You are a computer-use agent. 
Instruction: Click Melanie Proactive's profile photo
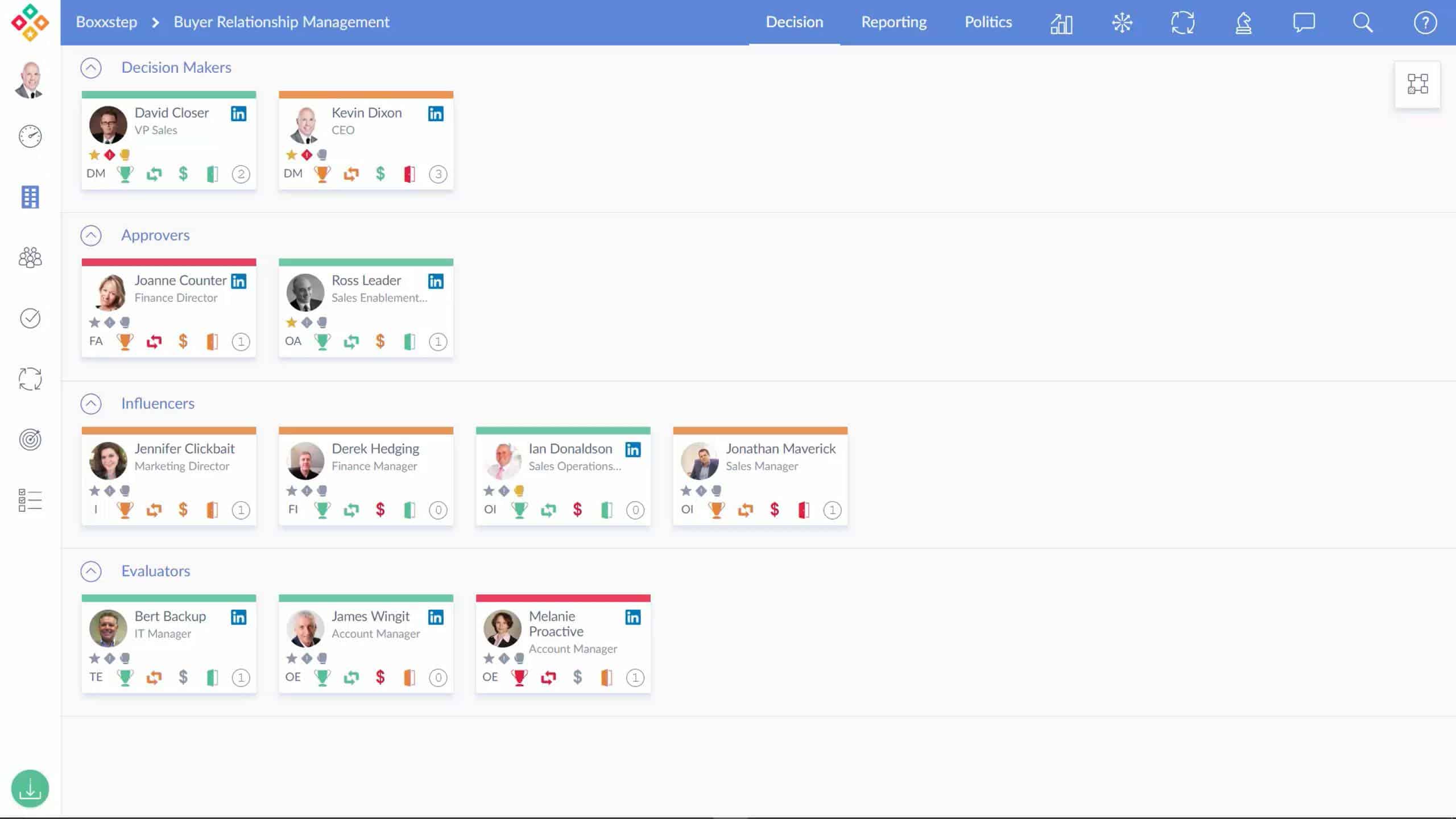[x=502, y=628]
